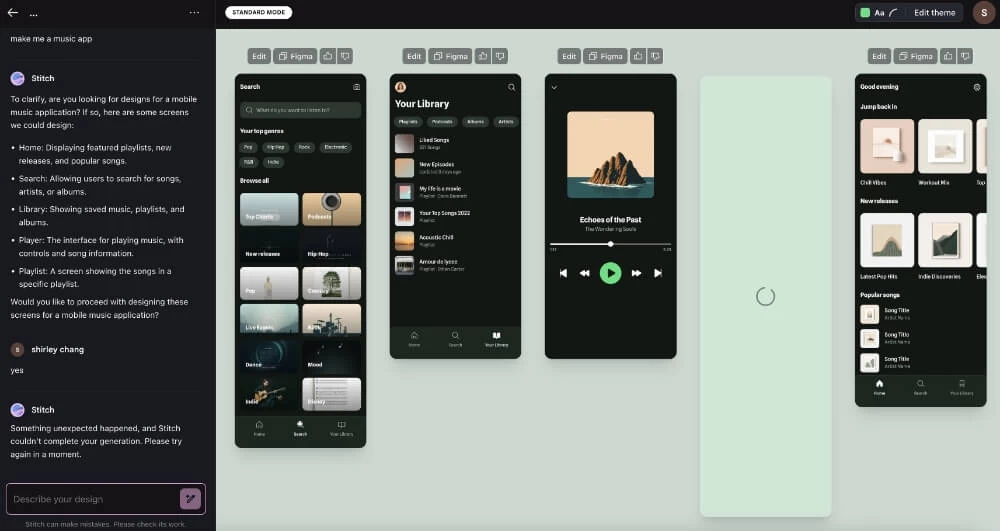Image resolution: width=1000 pixels, height=531 pixels.
Task: Click the magnifier icon in Your Library header
Action: [511, 87]
